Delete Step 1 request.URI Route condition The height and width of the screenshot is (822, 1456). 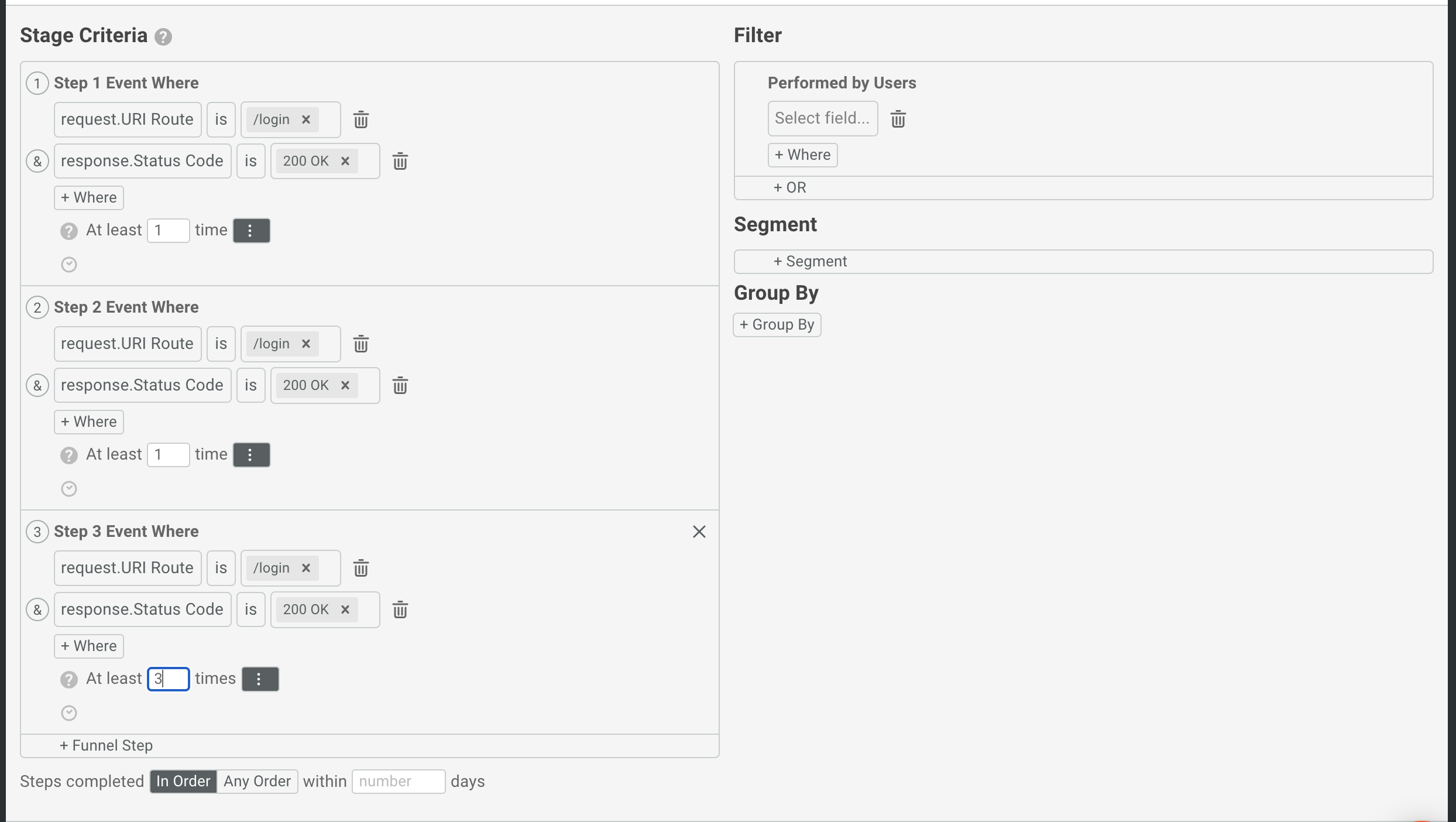[360, 120]
